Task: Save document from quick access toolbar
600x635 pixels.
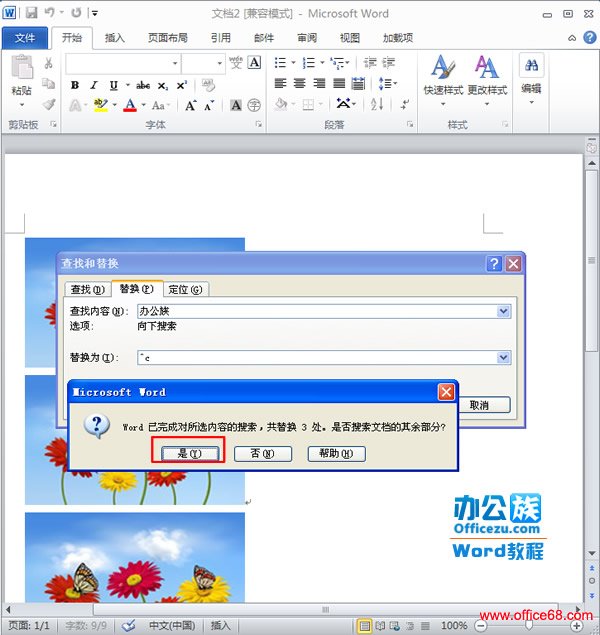Action: (x=31, y=13)
